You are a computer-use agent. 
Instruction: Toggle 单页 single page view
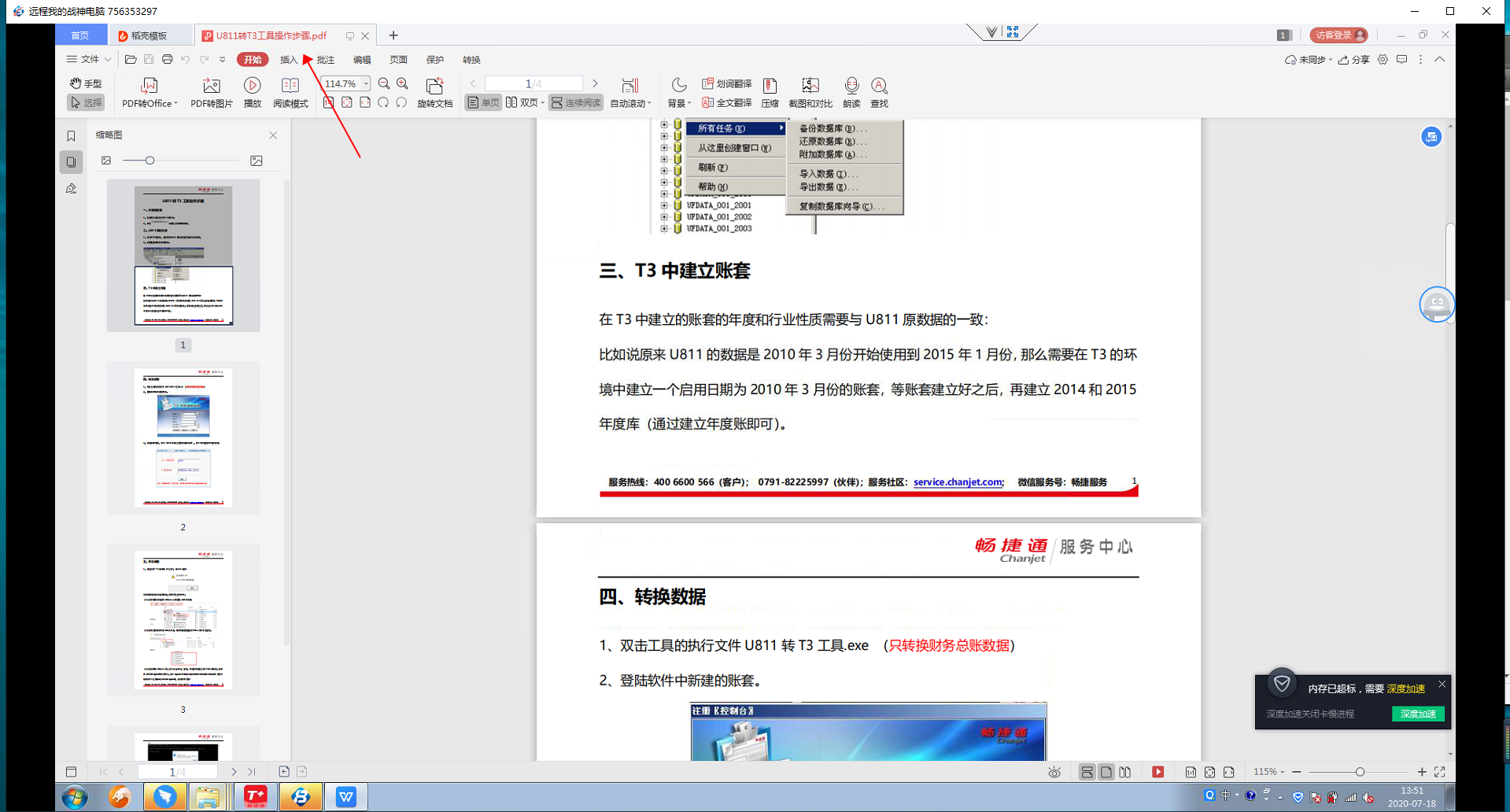point(483,102)
